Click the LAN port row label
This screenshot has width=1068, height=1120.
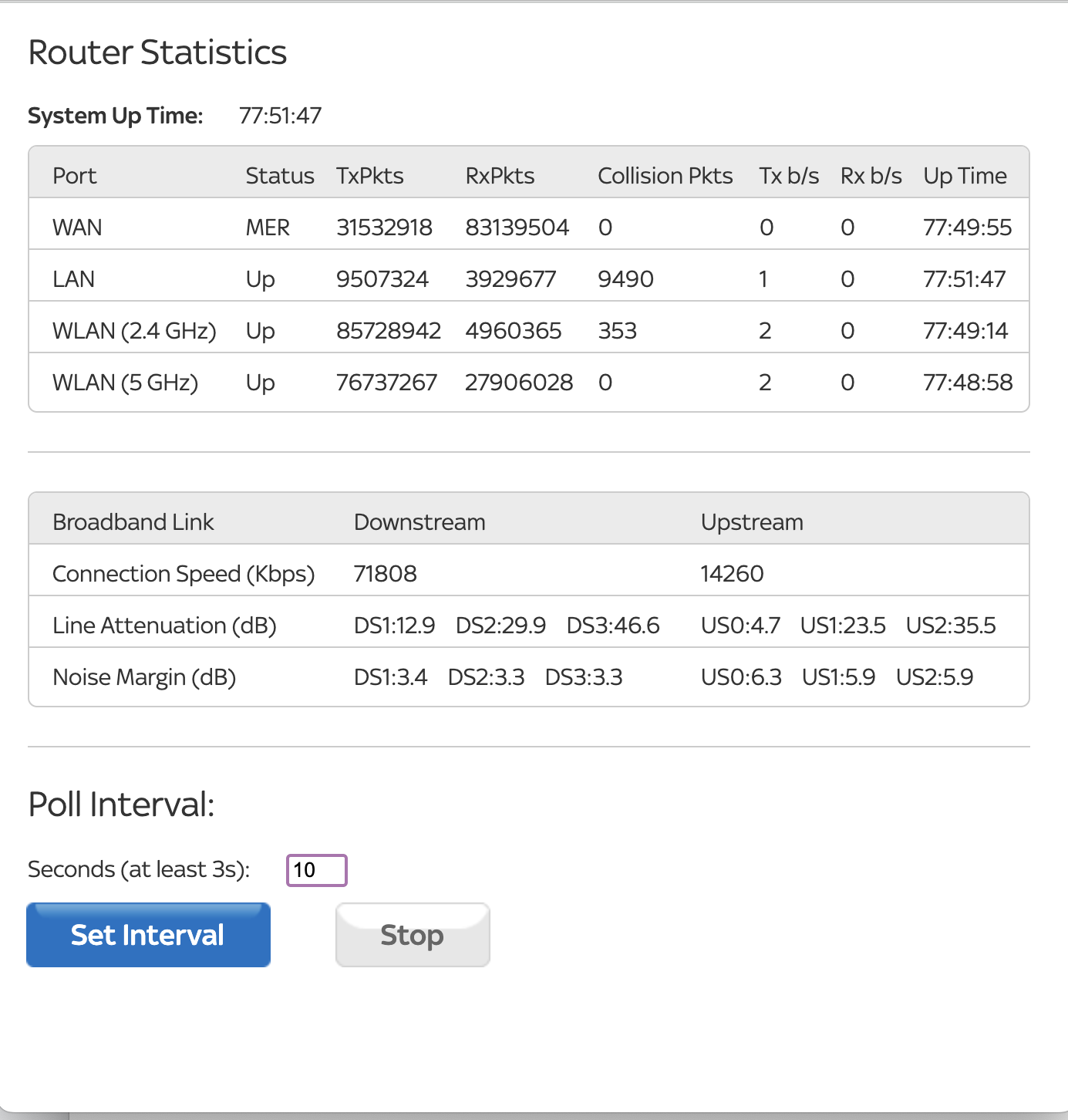click(x=73, y=279)
